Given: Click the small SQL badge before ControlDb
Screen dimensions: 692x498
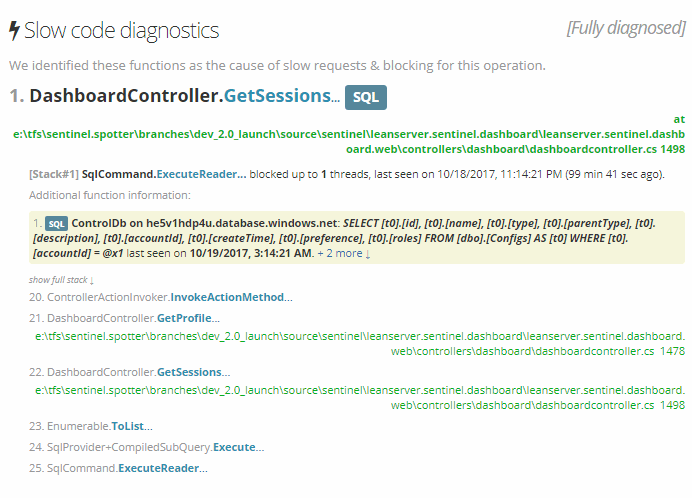Looking at the screenshot, I should point(56,224).
